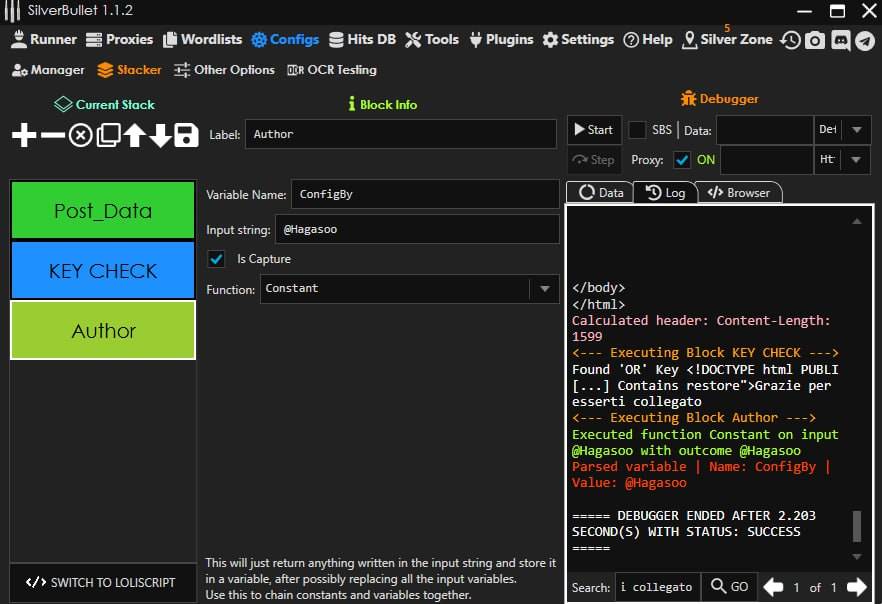Remove the selected block with the minus icon
This screenshot has width=882, height=604.
pyautogui.click(x=52, y=136)
